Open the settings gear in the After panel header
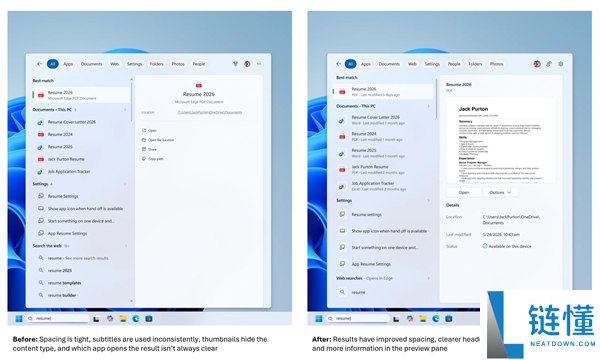600x360 pixels. [x=561, y=64]
